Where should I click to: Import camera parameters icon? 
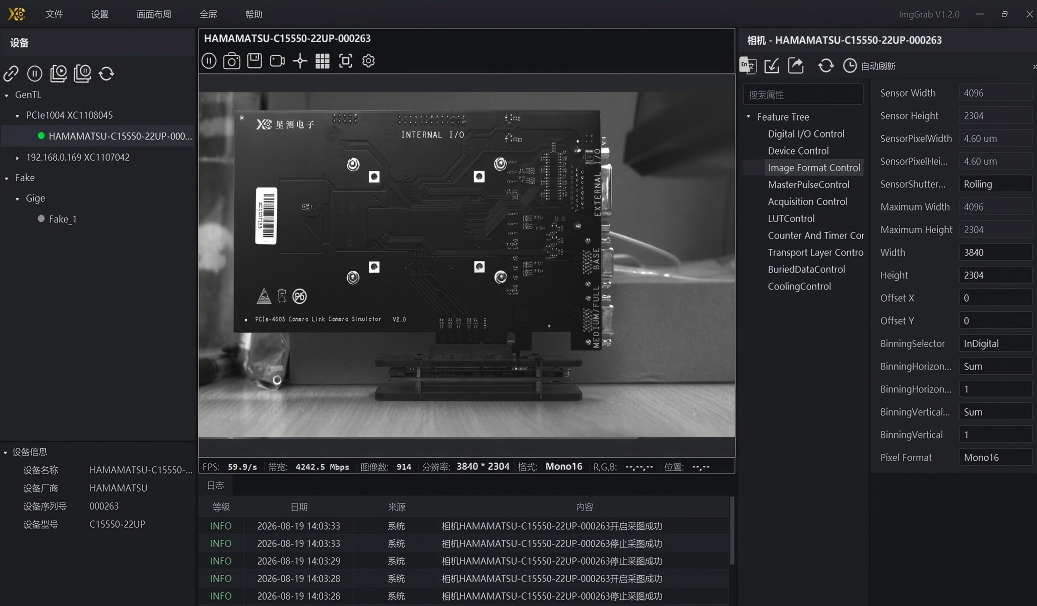tap(772, 65)
